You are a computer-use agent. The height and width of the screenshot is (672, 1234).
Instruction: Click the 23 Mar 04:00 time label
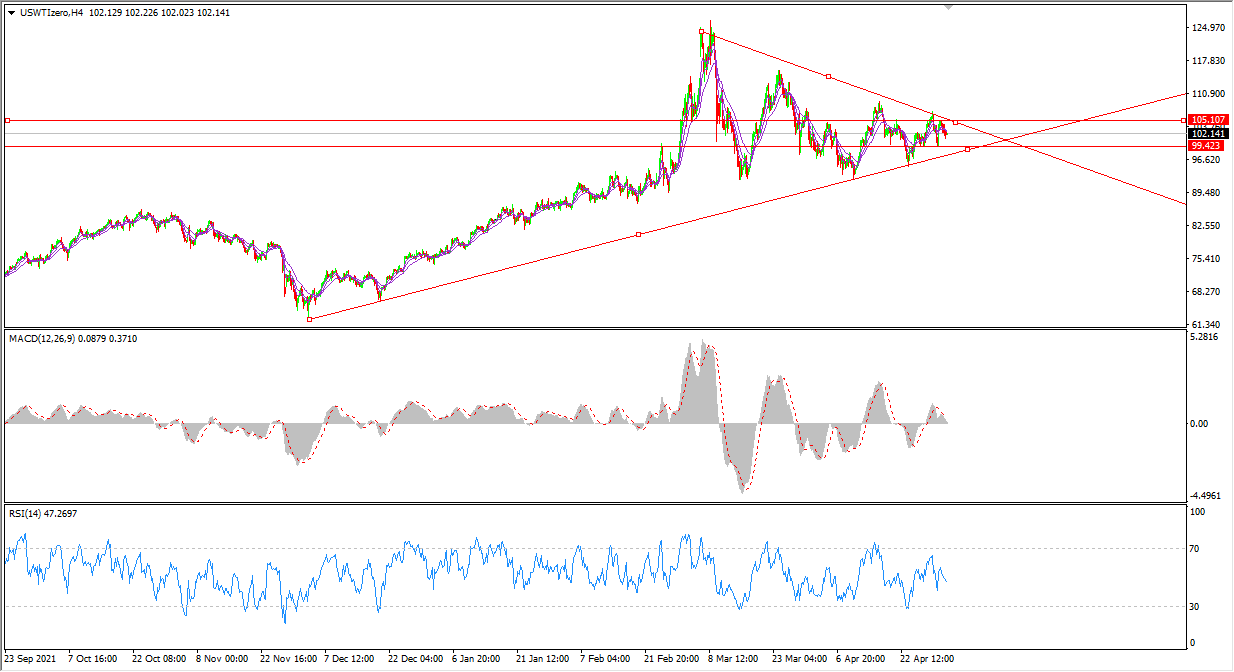click(800, 660)
